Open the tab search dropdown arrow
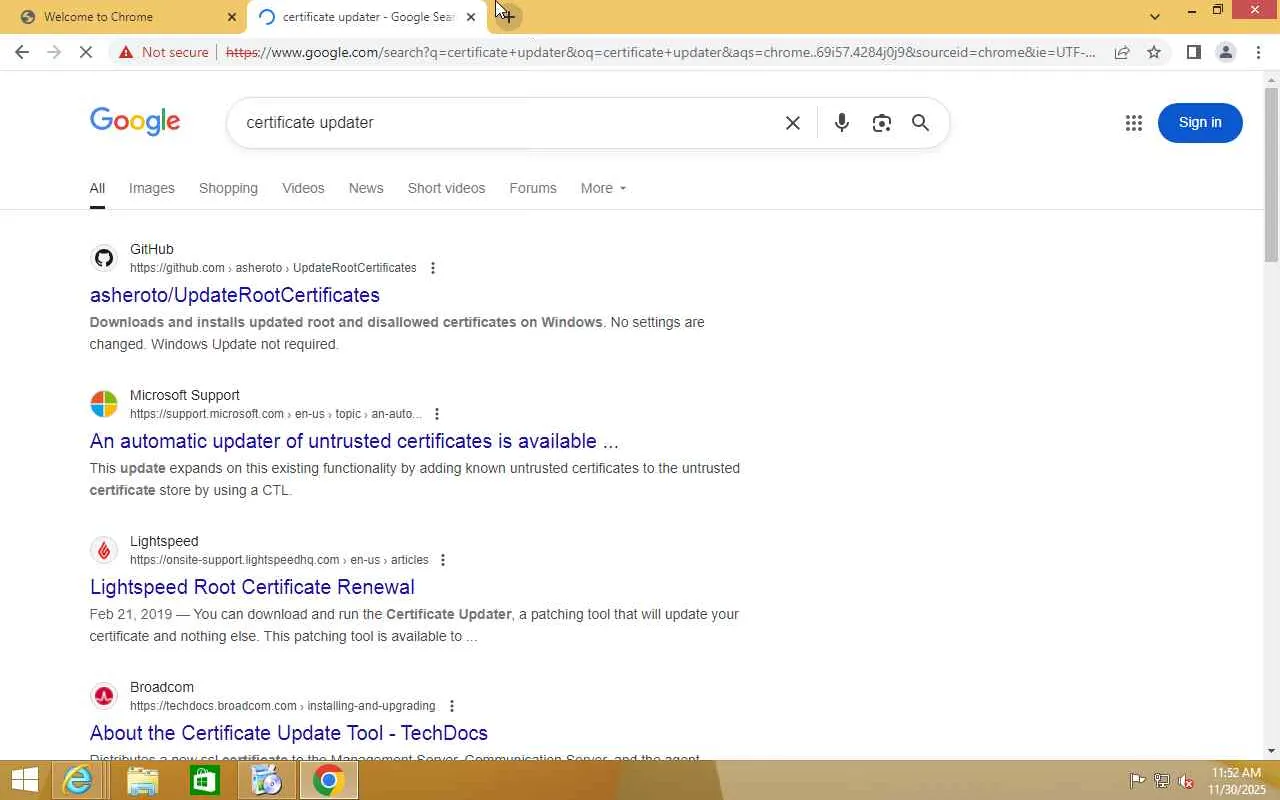 pyautogui.click(x=1155, y=16)
